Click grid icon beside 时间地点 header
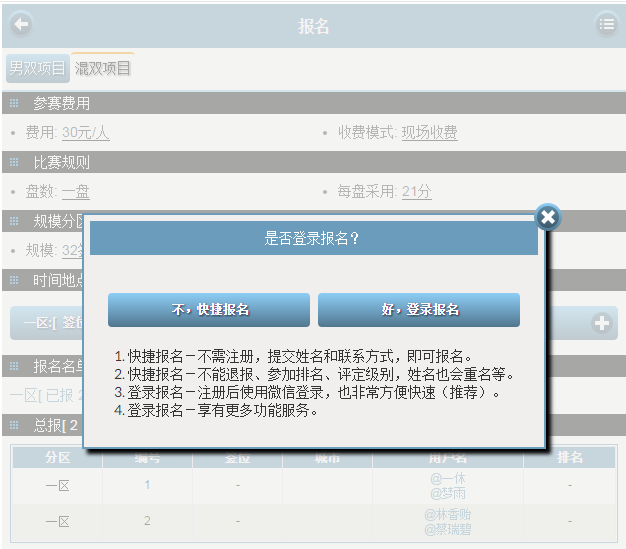Image resolution: width=626 pixels, height=549 pixels. point(14,280)
